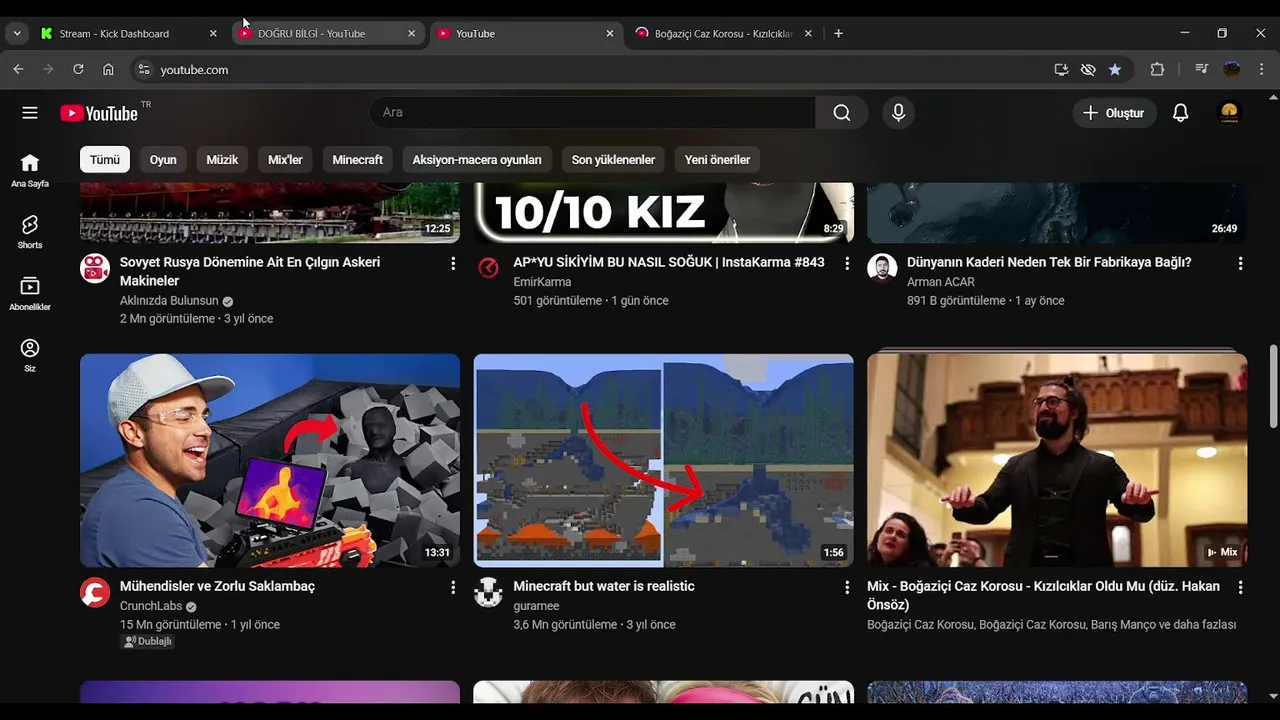This screenshot has height=720, width=1280.
Task: Play the CrunchLabs hide-and-seek thumbnail
Action: point(270,460)
